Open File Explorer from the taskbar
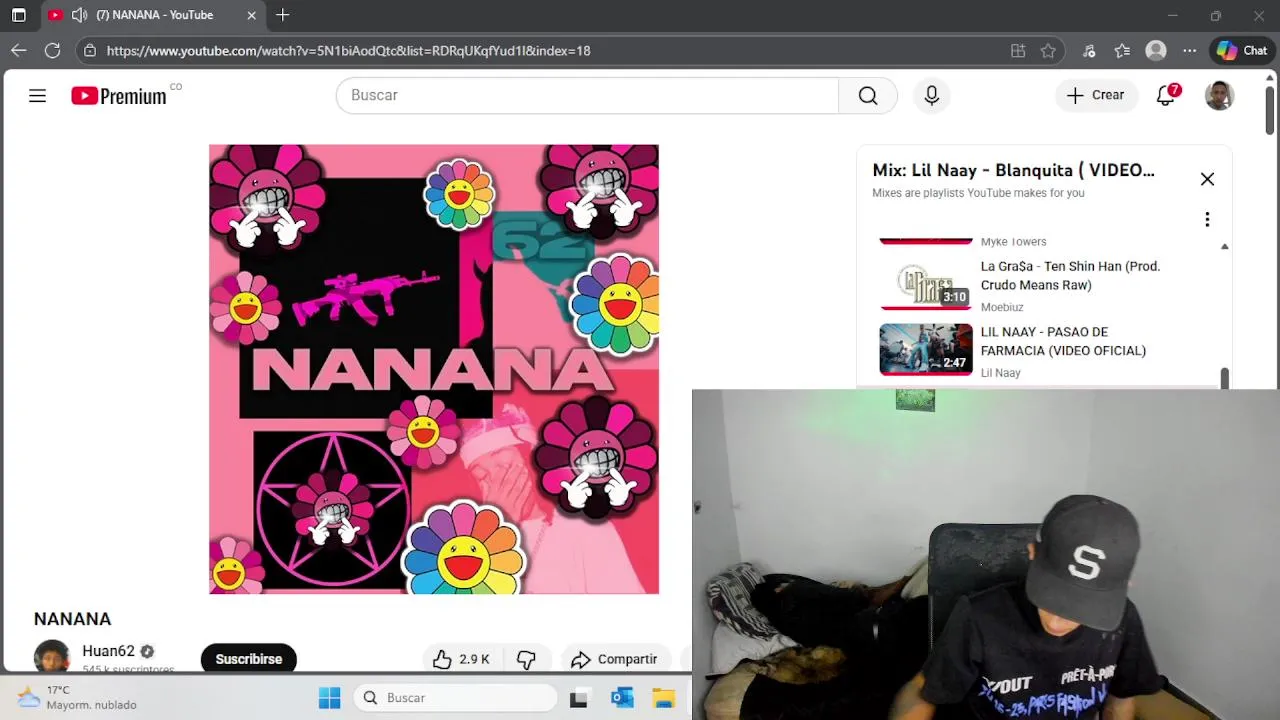This screenshot has height=720, width=1280. [x=664, y=698]
